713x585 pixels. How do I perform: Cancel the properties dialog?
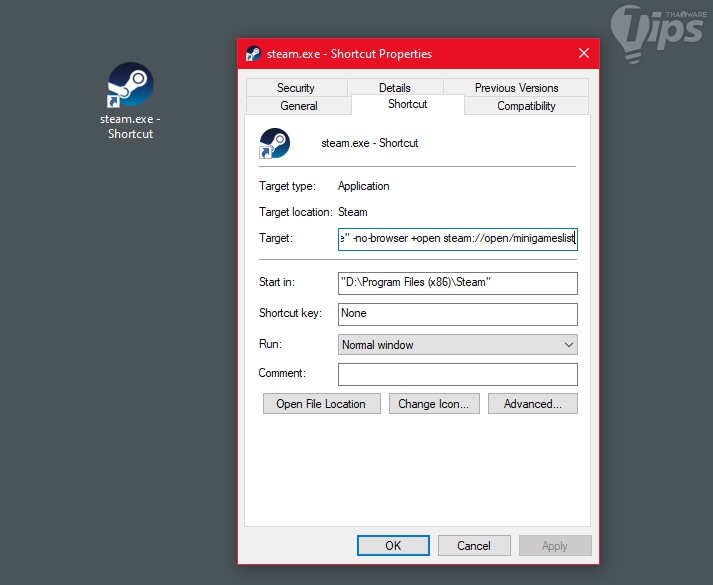(x=474, y=545)
